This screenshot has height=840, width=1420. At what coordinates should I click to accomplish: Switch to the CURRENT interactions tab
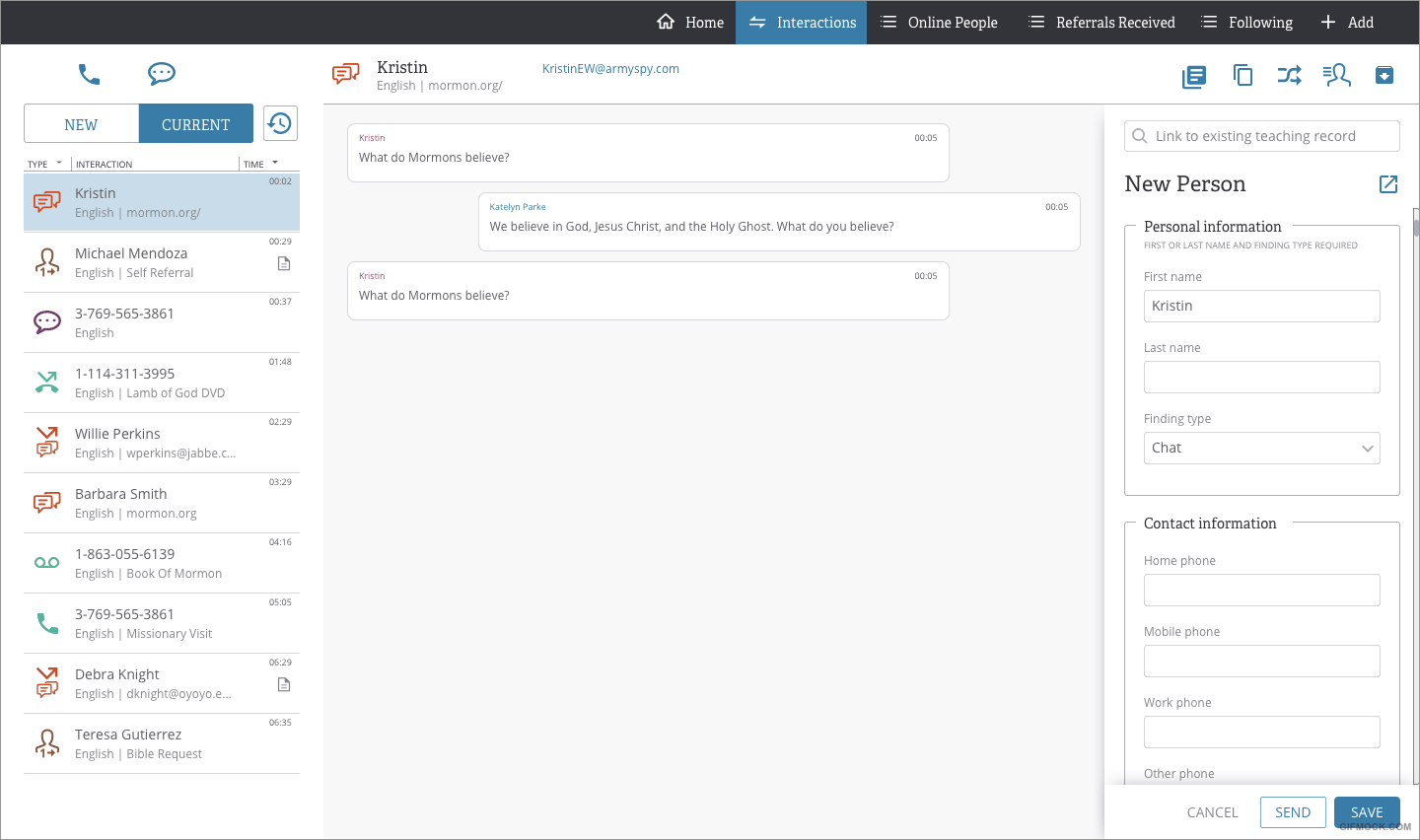coord(196,124)
